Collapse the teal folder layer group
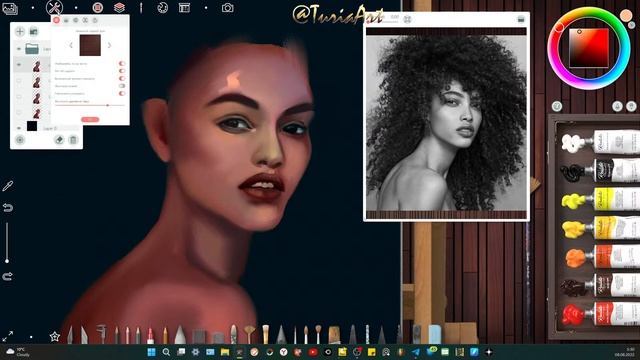The height and width of the screenshot is (360, 640). (x=32, y=49)
